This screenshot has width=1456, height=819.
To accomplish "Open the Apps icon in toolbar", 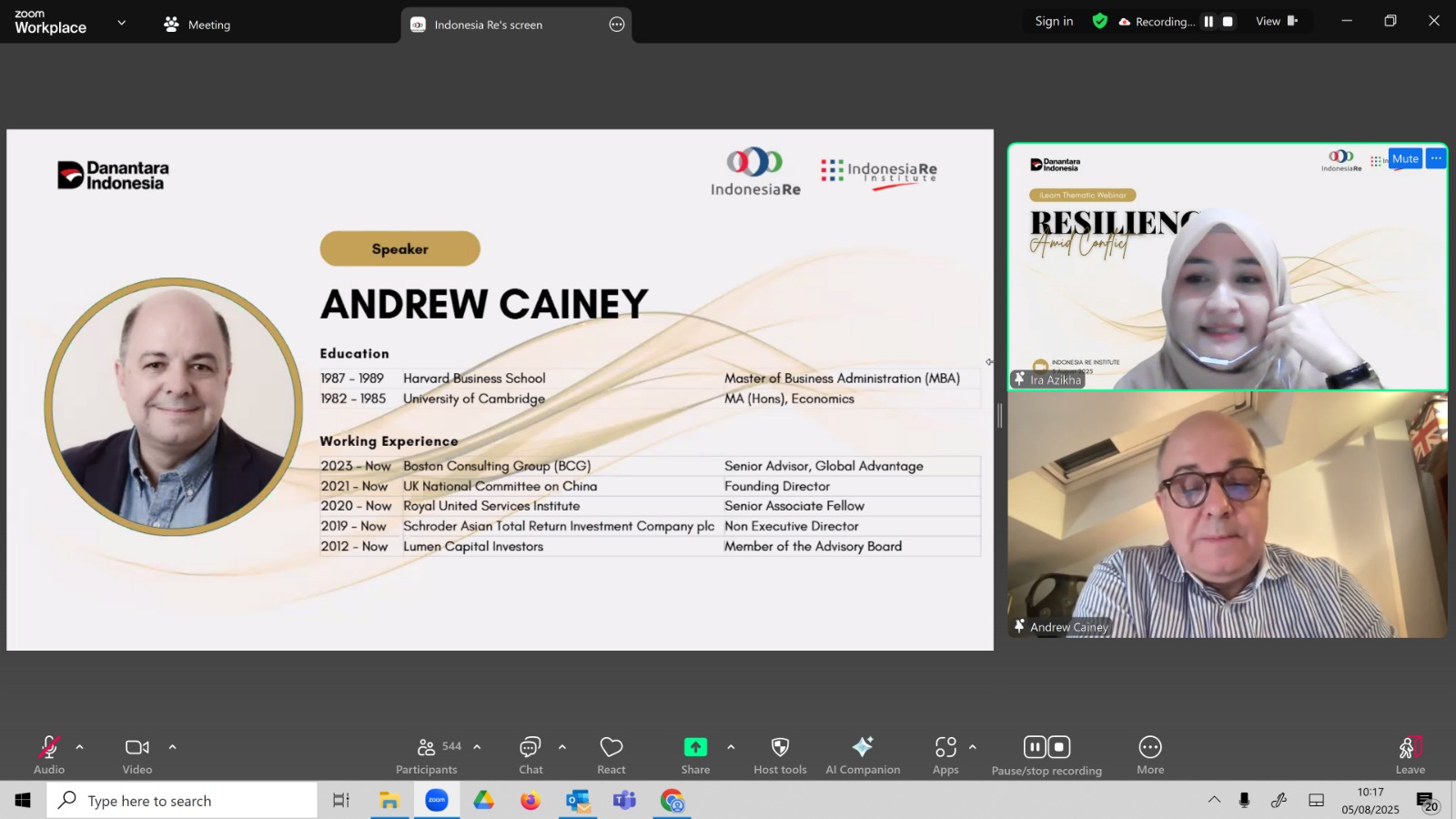I will (945, 747).
